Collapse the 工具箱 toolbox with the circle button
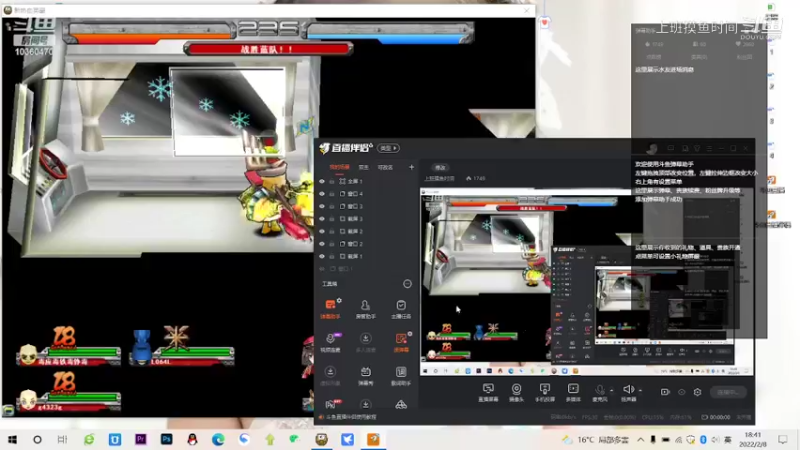800x450 pixels. click(x=407, y=284)
